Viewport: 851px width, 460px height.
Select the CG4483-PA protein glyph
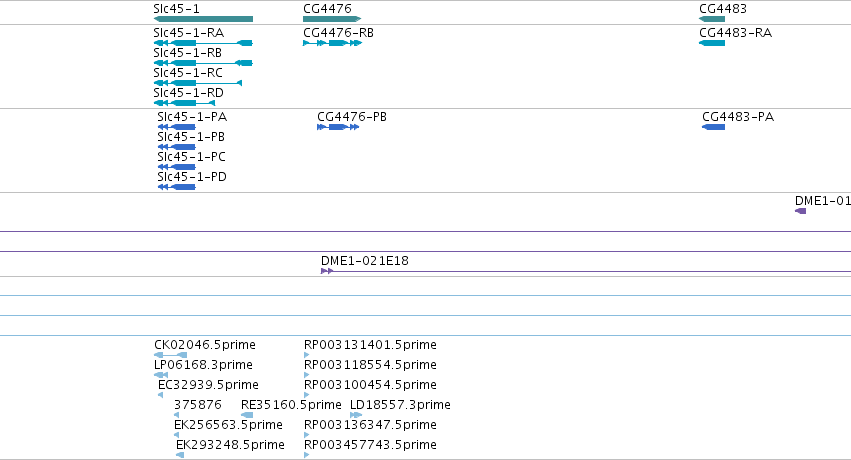pyautogui.click(x=714, y=127)
